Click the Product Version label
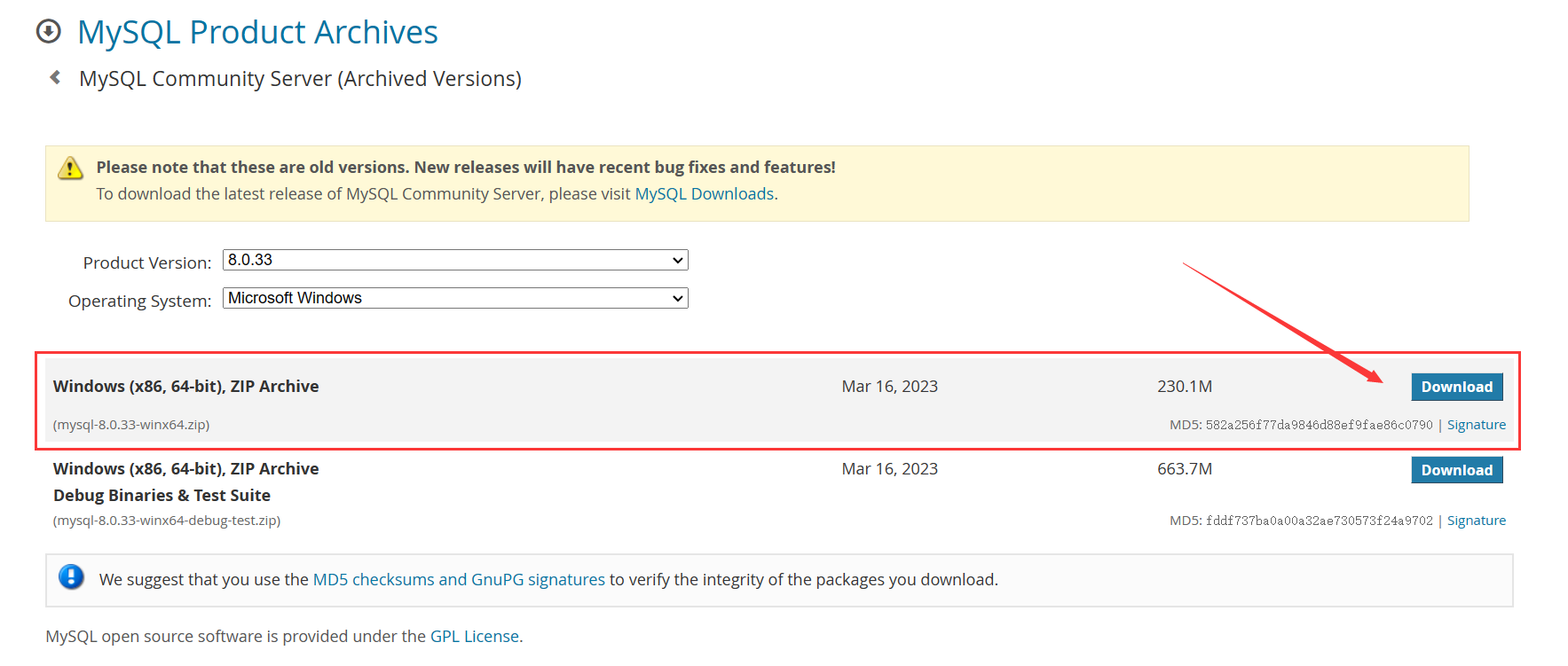The width and height of the screenshot is (1568, 666). coord(146,263)
